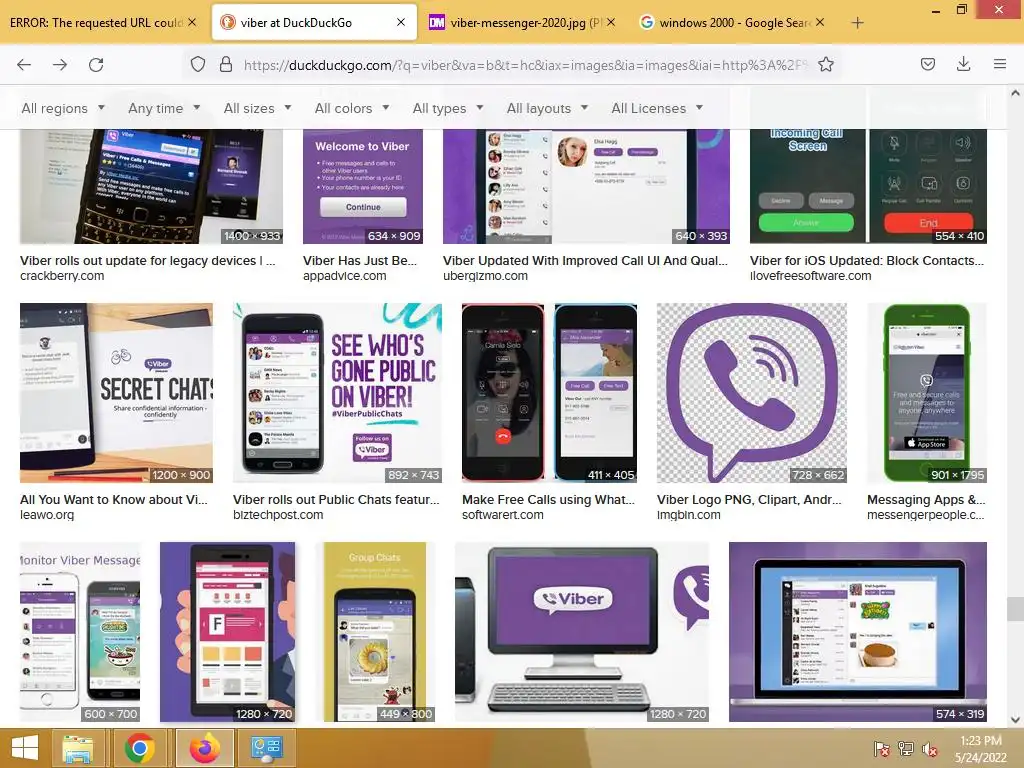Open Viber Updated With Improved Call UI link
The width and height of the screenshot is (1024, 768).
pos(585,261)
